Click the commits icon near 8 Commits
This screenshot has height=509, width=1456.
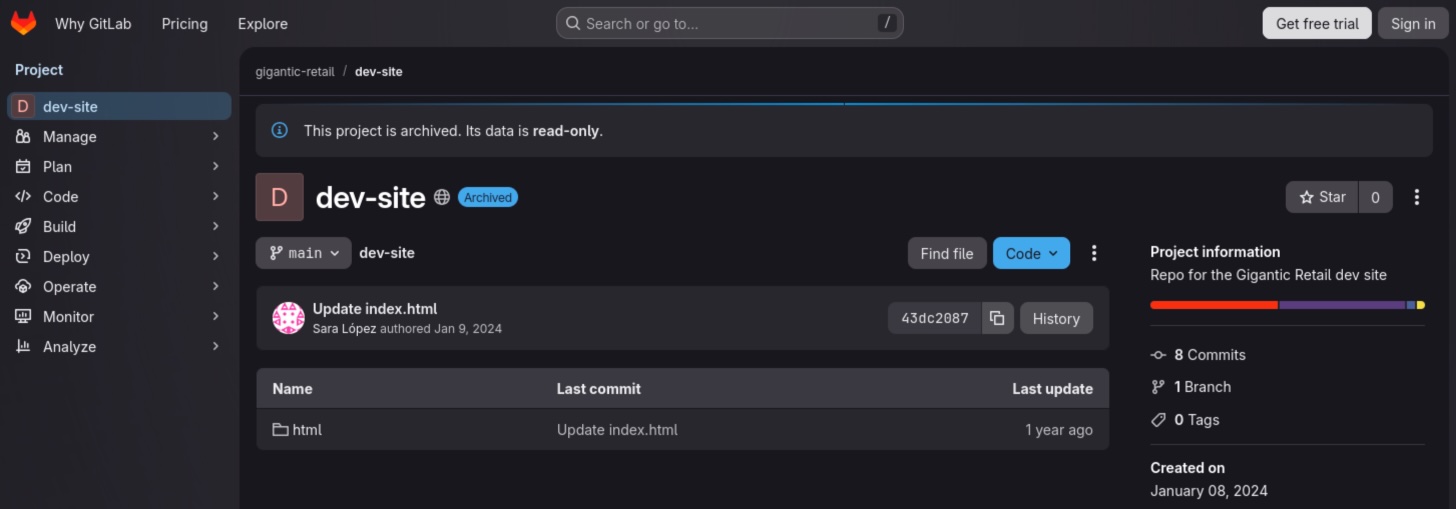point(1158,355)
